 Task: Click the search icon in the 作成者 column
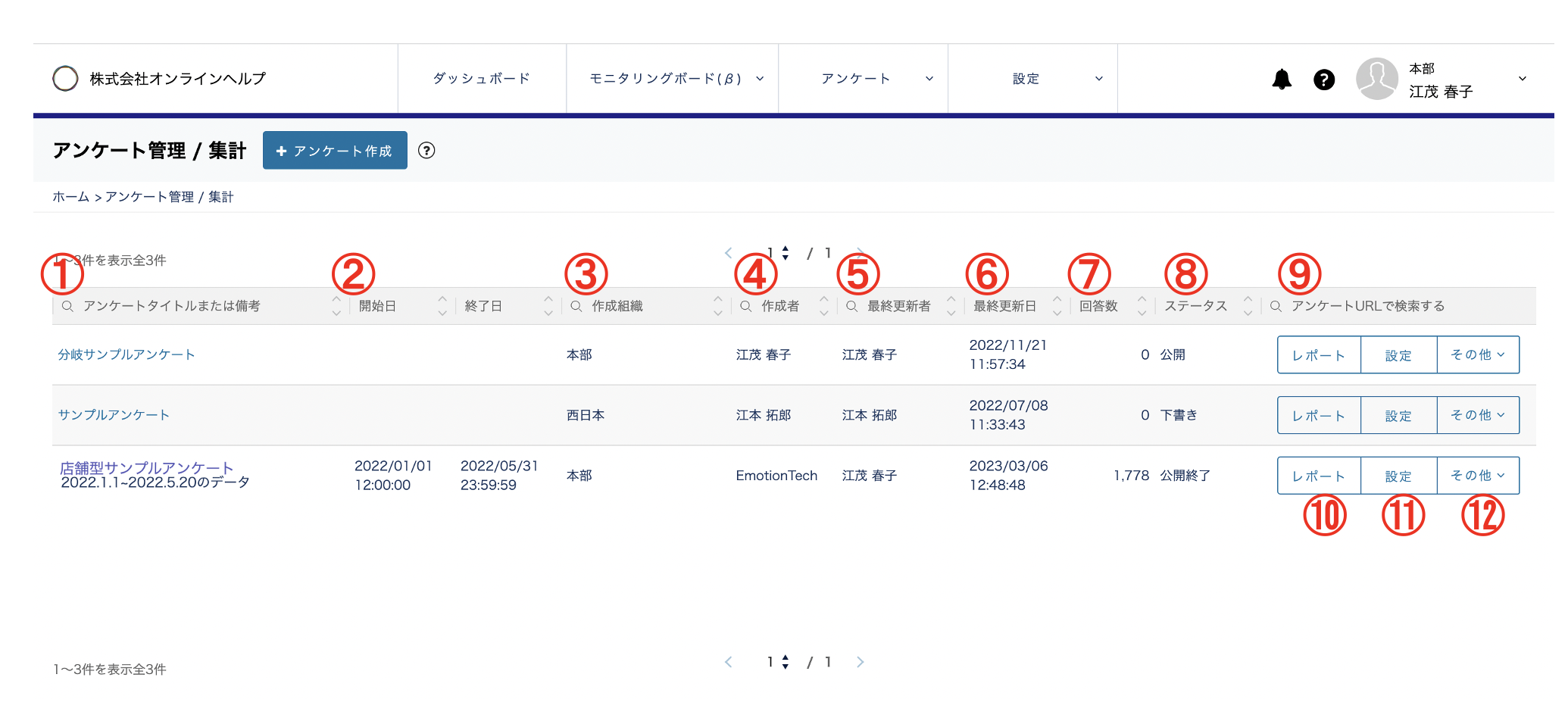click(x=747, y=306)
